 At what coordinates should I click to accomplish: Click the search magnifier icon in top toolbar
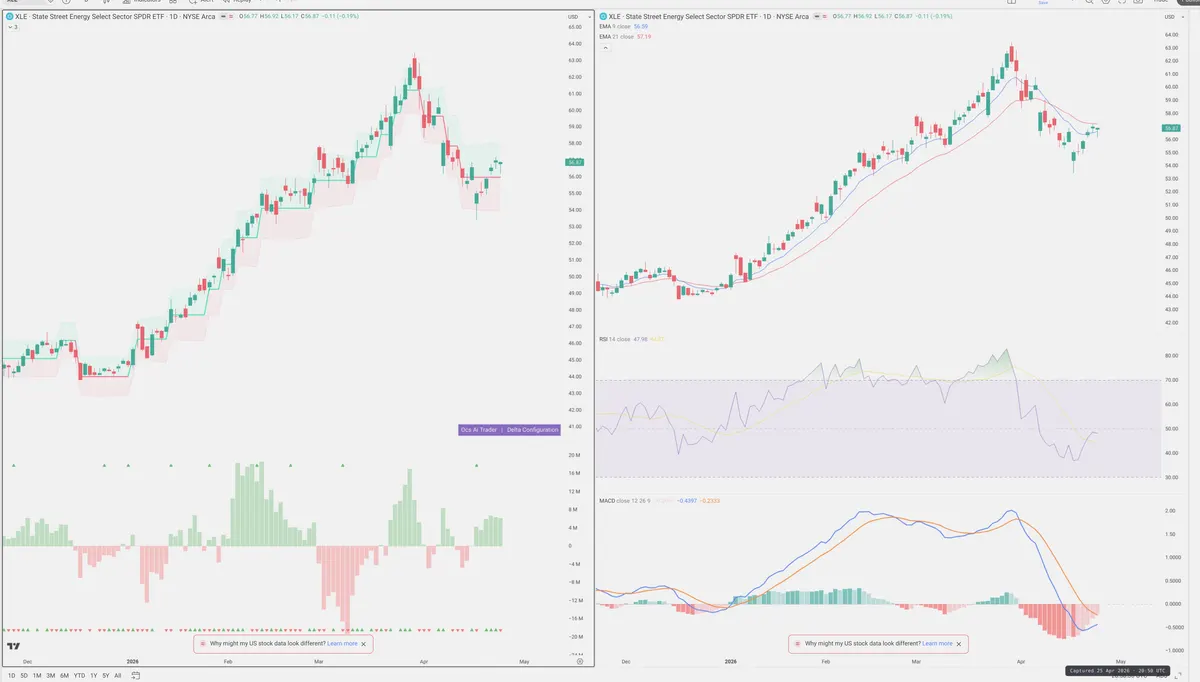1090,2
